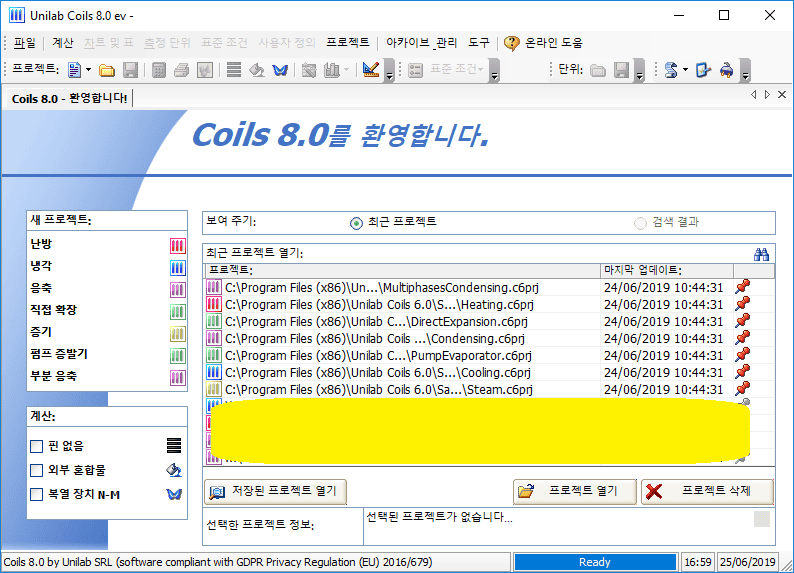This screenshot has width=794, height=573.
Task: Open the 파일 menu
Action: (24, 43)
